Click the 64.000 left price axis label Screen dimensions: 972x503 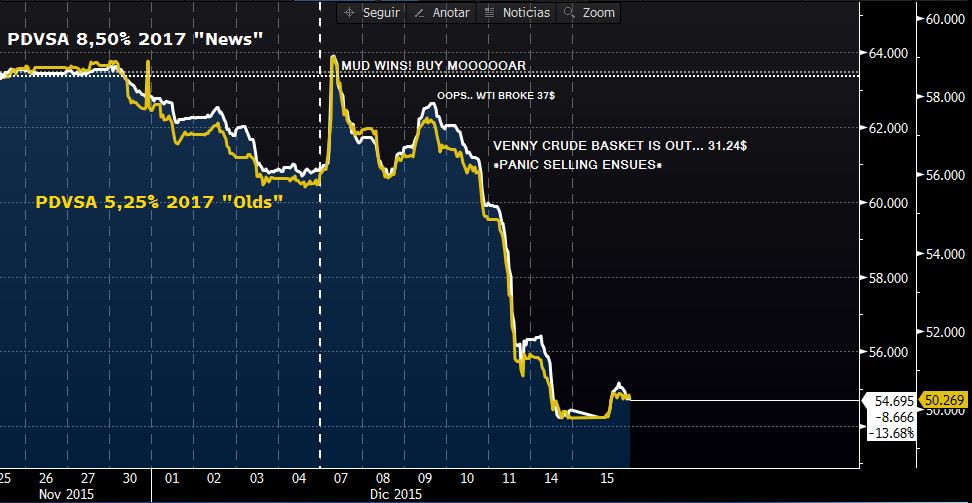(885, 54)
